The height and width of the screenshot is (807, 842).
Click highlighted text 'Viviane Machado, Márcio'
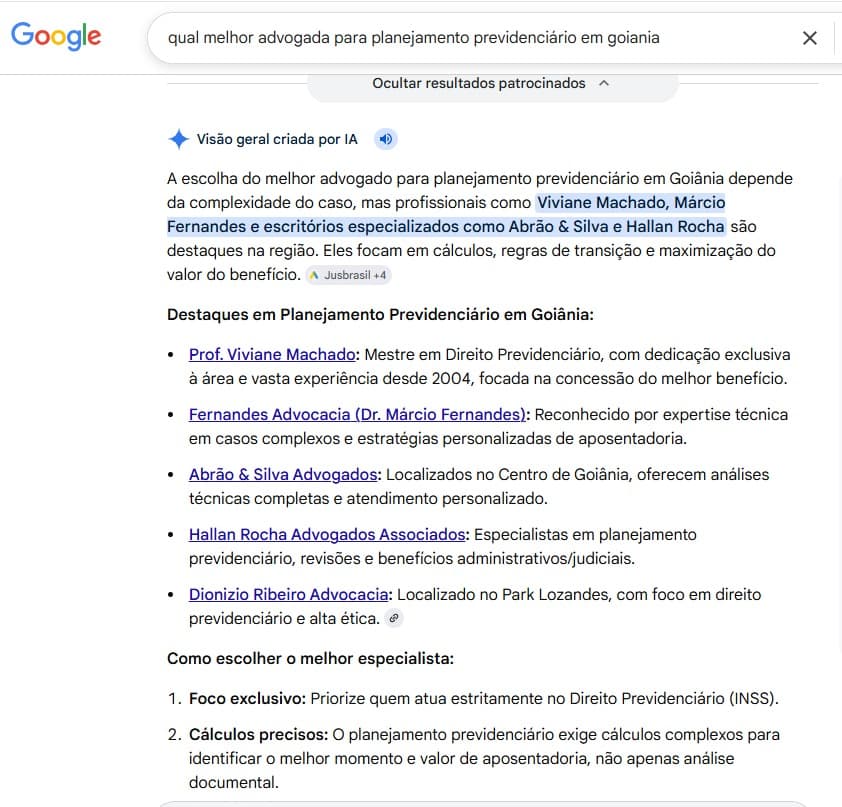click(x=631, y=202)
